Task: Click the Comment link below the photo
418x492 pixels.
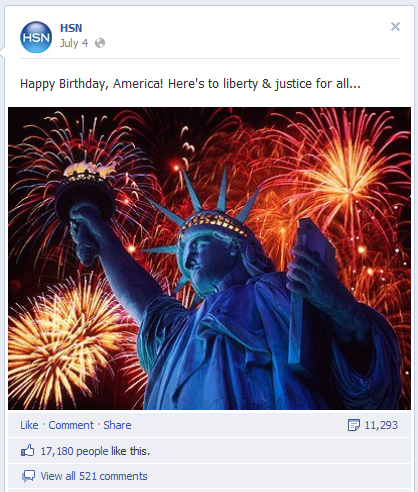Action: (x=71, y=425)
